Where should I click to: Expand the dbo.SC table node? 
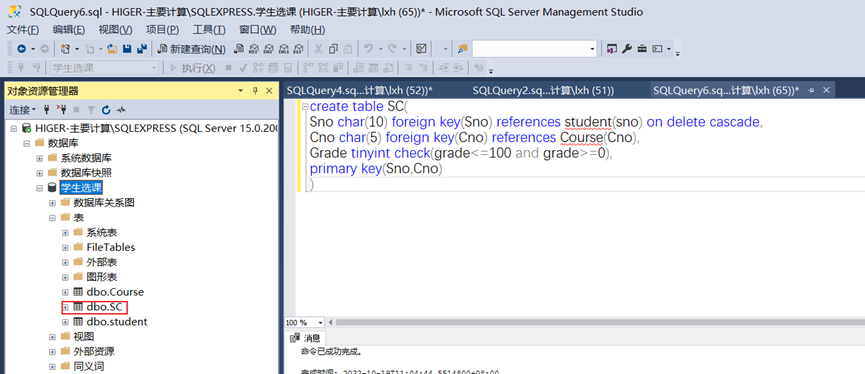click(66, 307)
